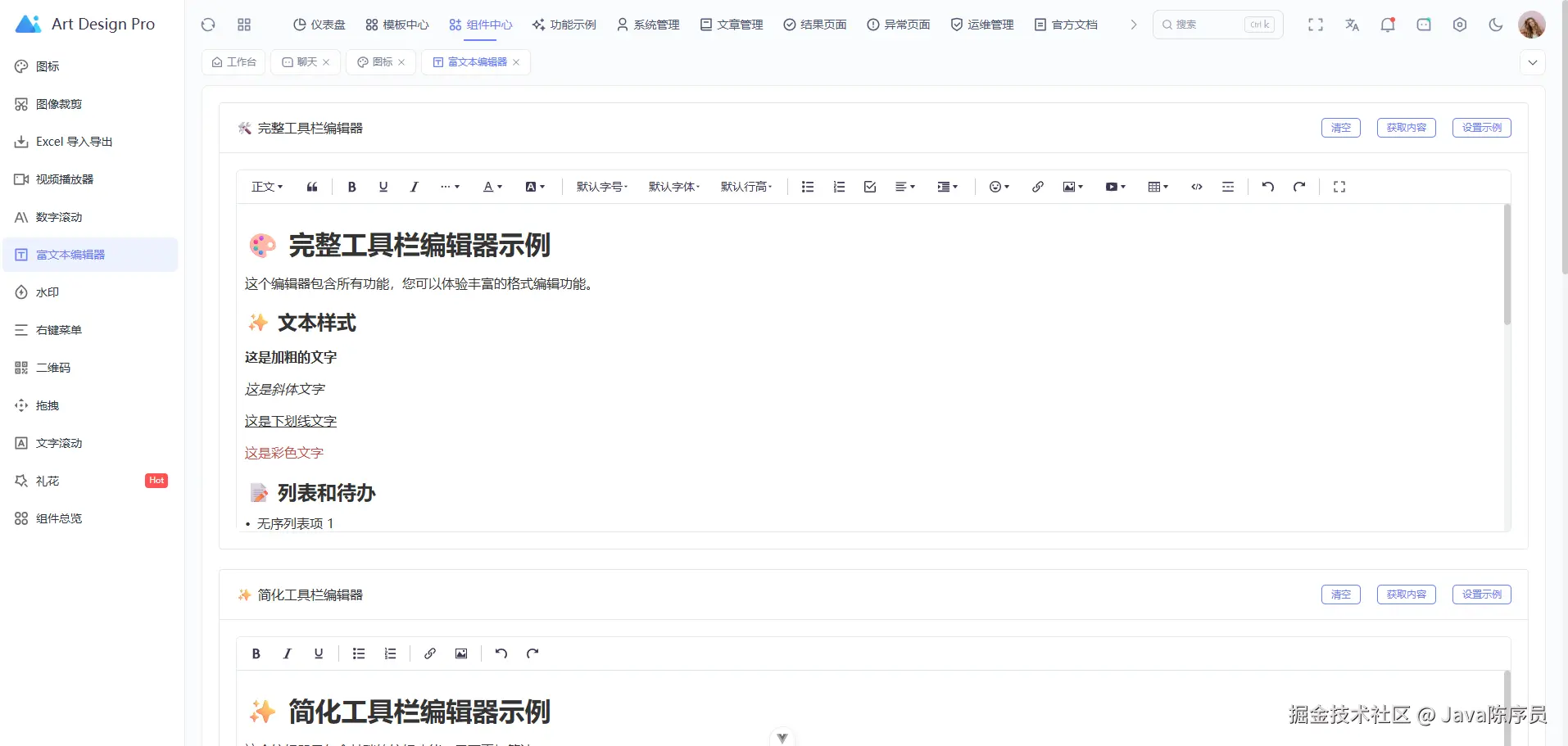Viewport: 1568px width, 746px height.
Task: Switch to the 工作台 tab
Action: (233, 62)
